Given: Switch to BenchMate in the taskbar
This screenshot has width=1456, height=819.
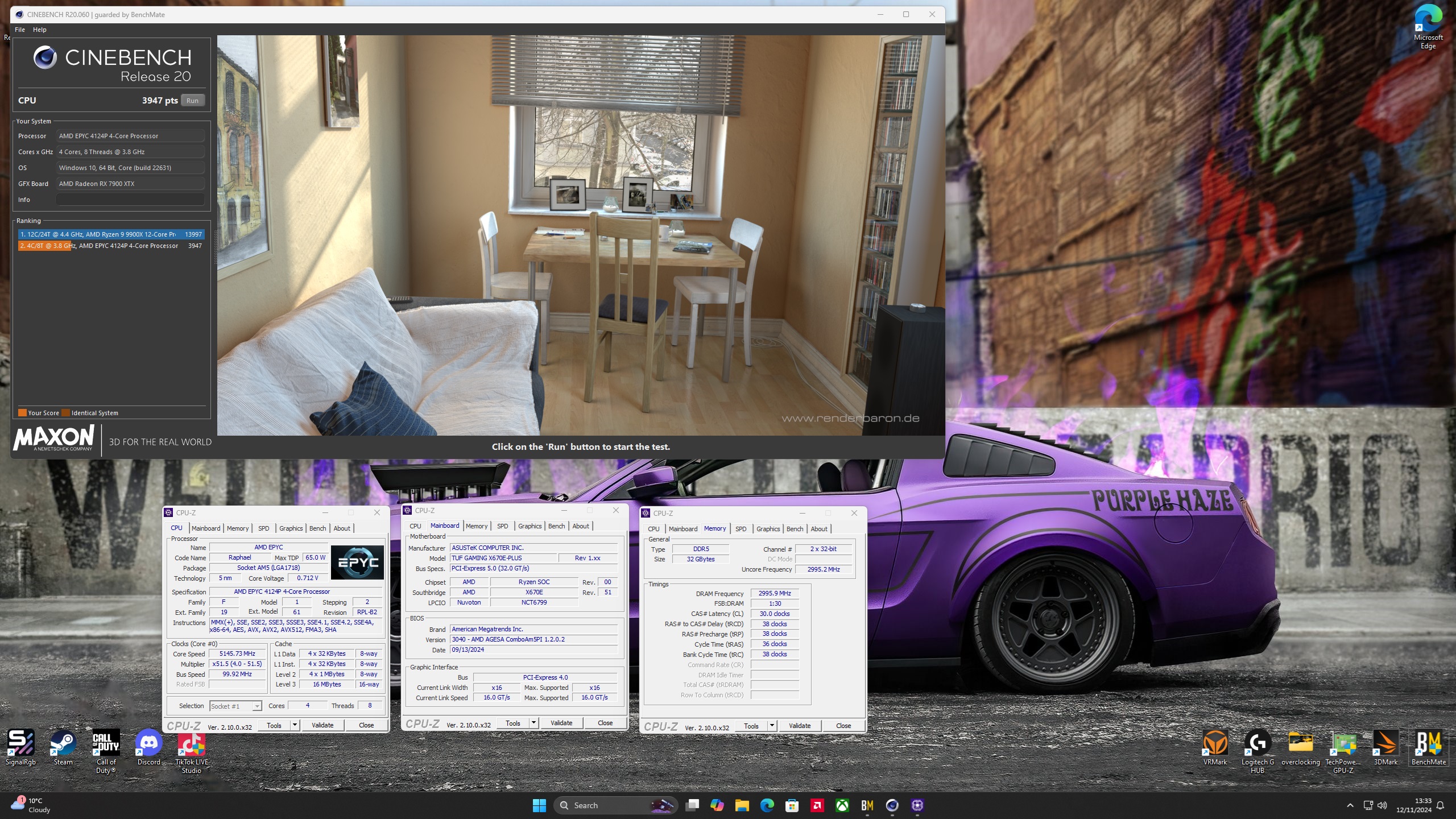Looking at the screenshot, I should point(867,805).
